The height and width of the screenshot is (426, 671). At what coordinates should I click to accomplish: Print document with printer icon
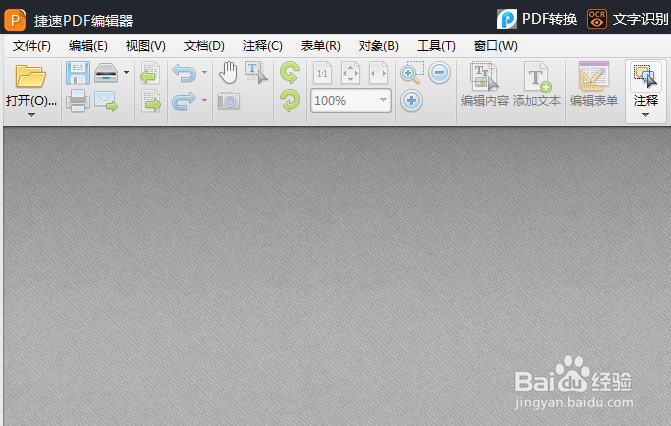pos(78,101)
